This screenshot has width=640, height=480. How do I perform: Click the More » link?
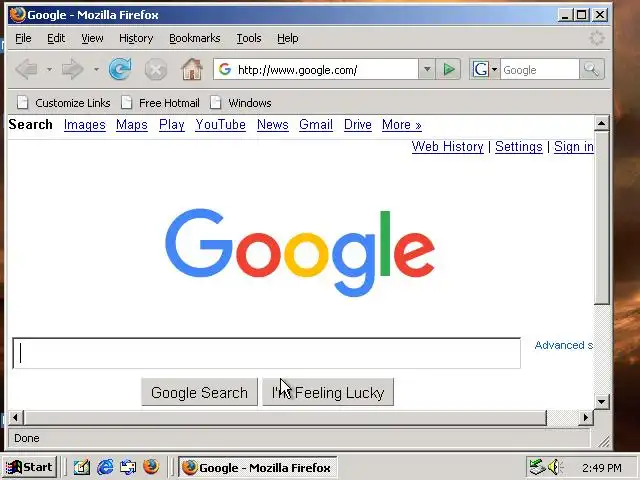402,124
